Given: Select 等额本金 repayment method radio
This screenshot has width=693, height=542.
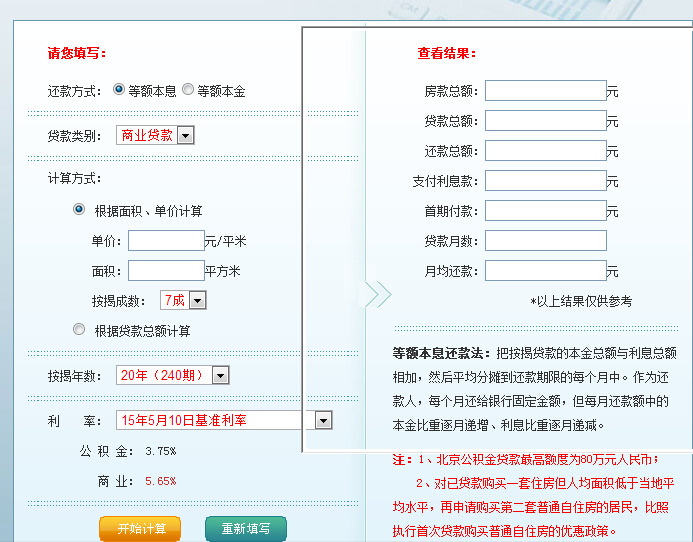Looking at the screenshot, I should [188, 89].
